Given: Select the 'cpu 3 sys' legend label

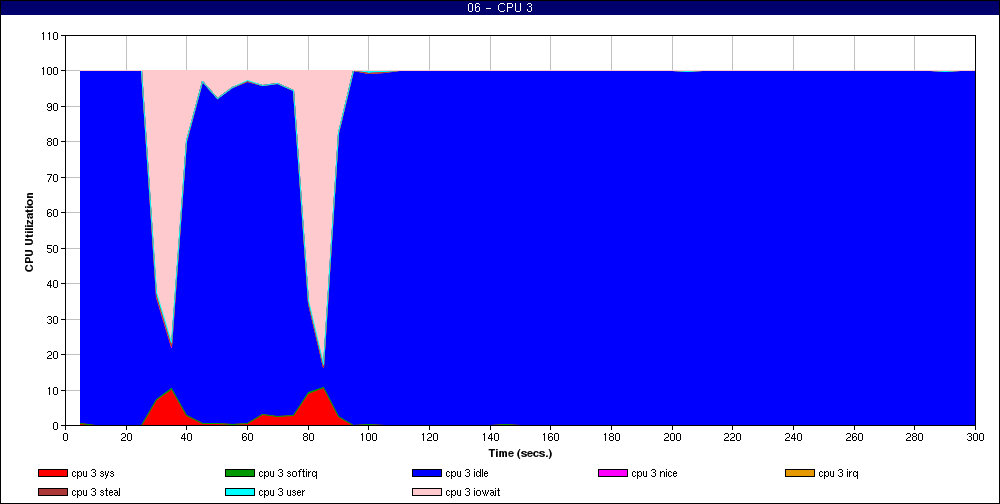Looking at the screenshot, I should pyautogui.click(x=93, y=474).
